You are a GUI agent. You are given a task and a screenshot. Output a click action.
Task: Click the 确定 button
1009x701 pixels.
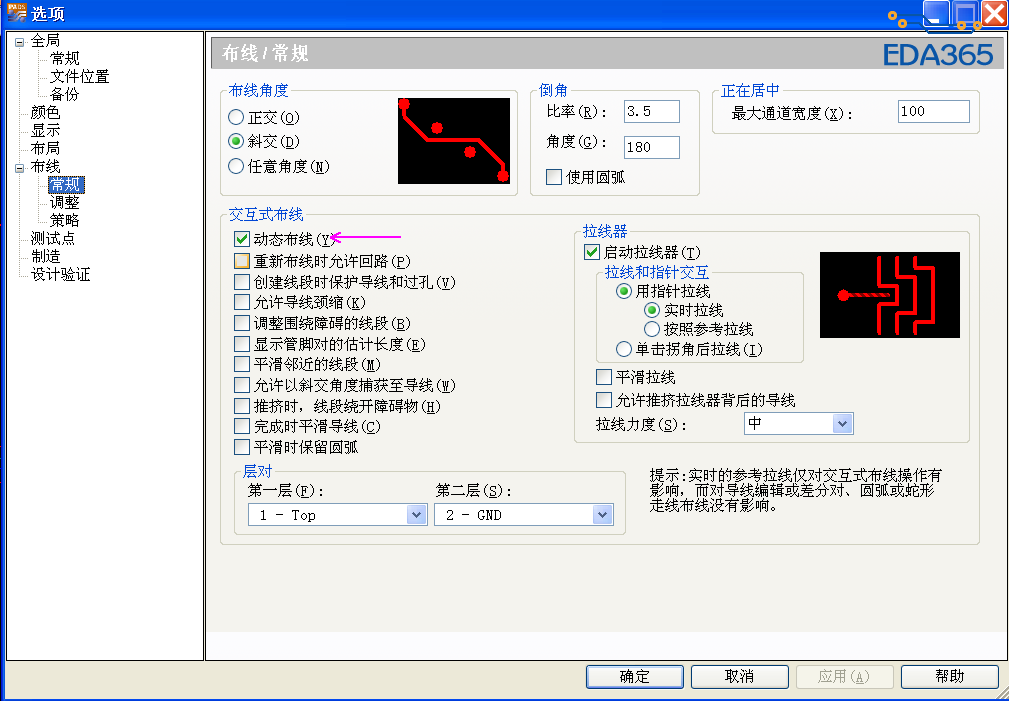click(x=634, y=677)
